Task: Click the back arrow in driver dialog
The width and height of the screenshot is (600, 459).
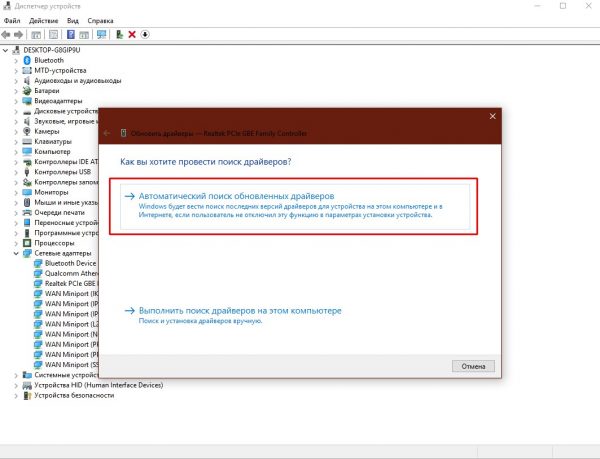Action: coord(107,133)
